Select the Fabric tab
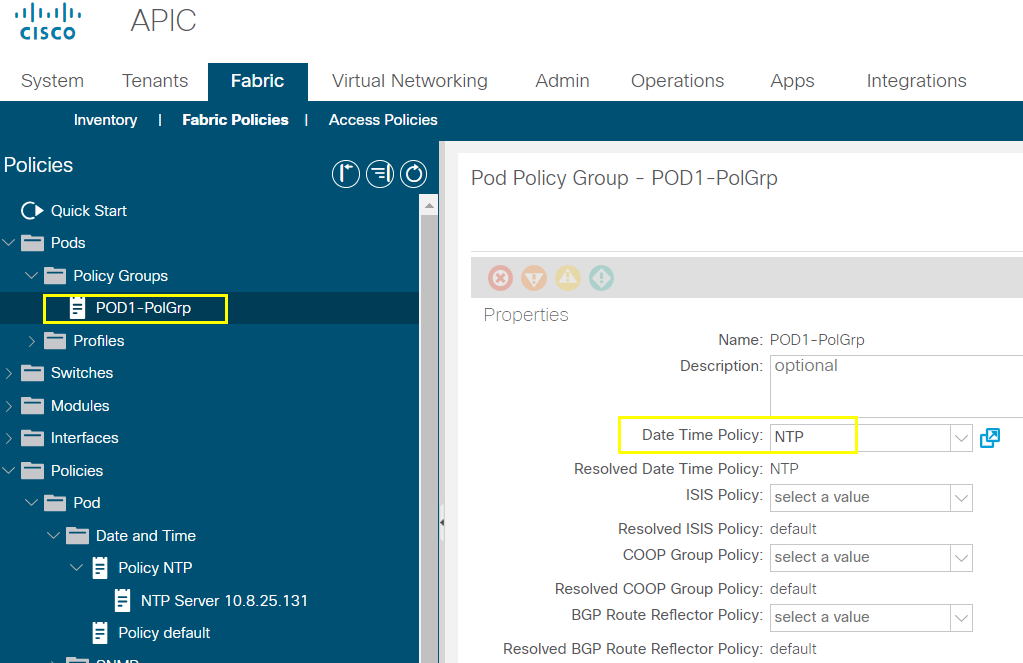The image size is (1023, 663). tap(258, 82)
